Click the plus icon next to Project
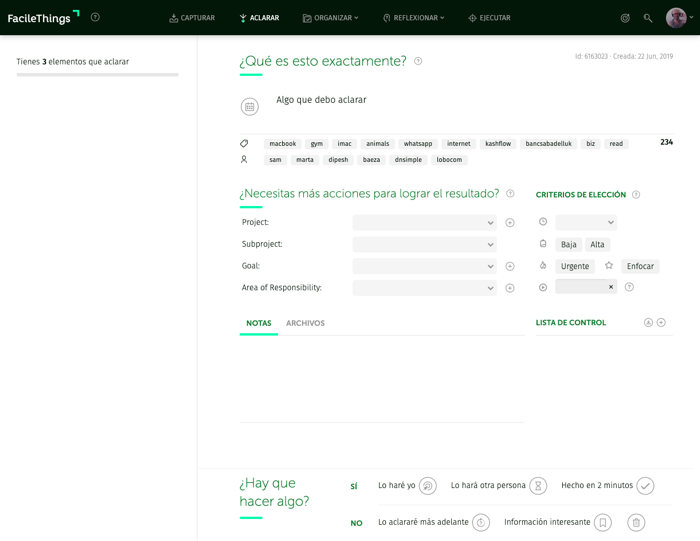This screenshot has width=700, height=541. pos(510,223)
